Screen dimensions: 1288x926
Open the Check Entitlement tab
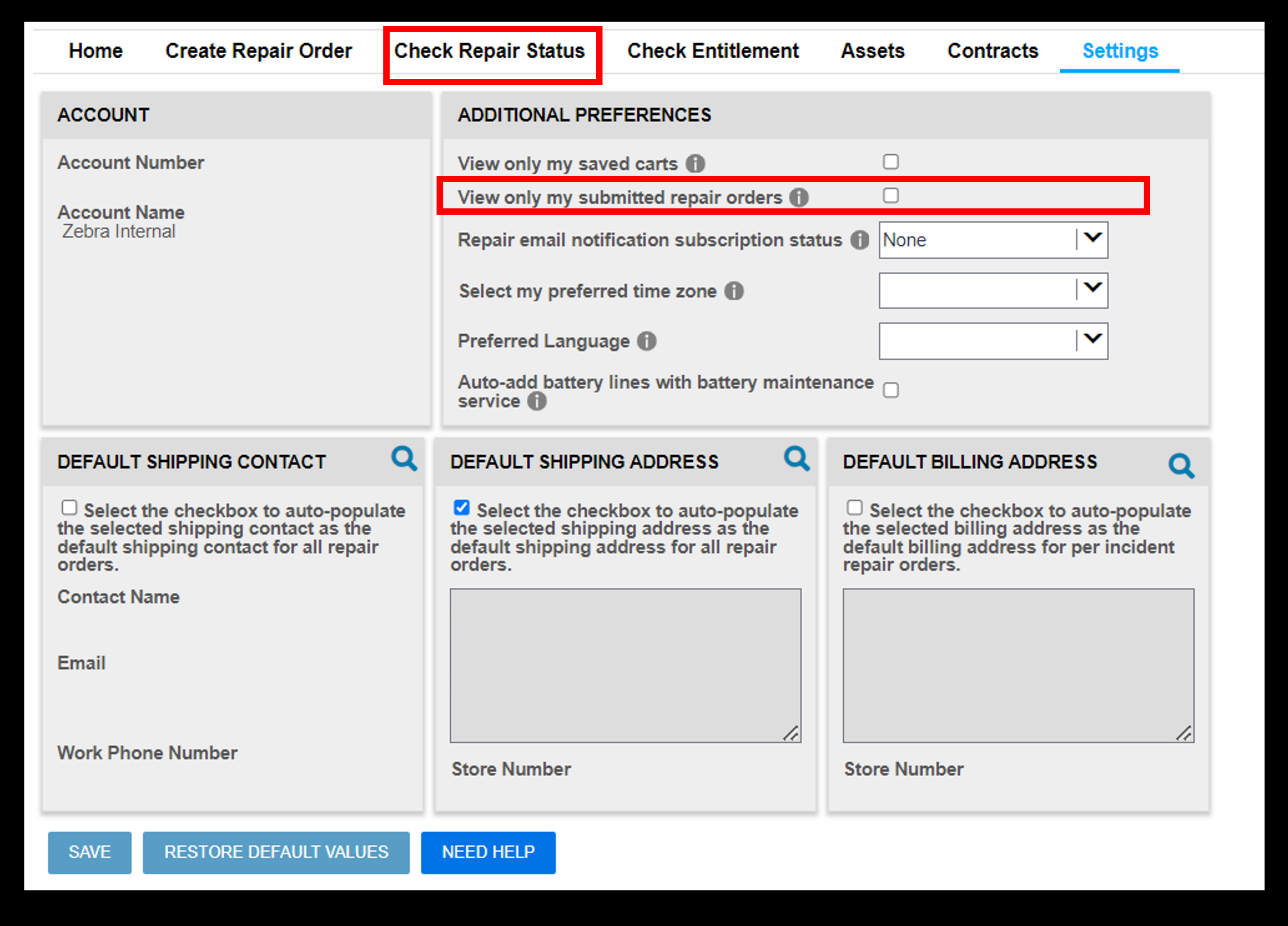pos(713,51)
